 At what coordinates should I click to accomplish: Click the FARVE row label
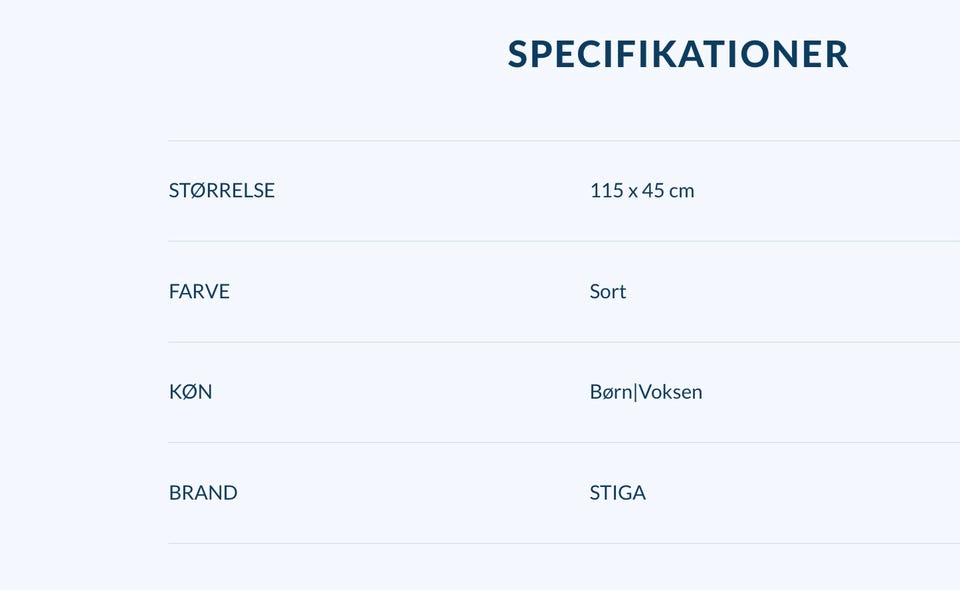pos(199,291)
